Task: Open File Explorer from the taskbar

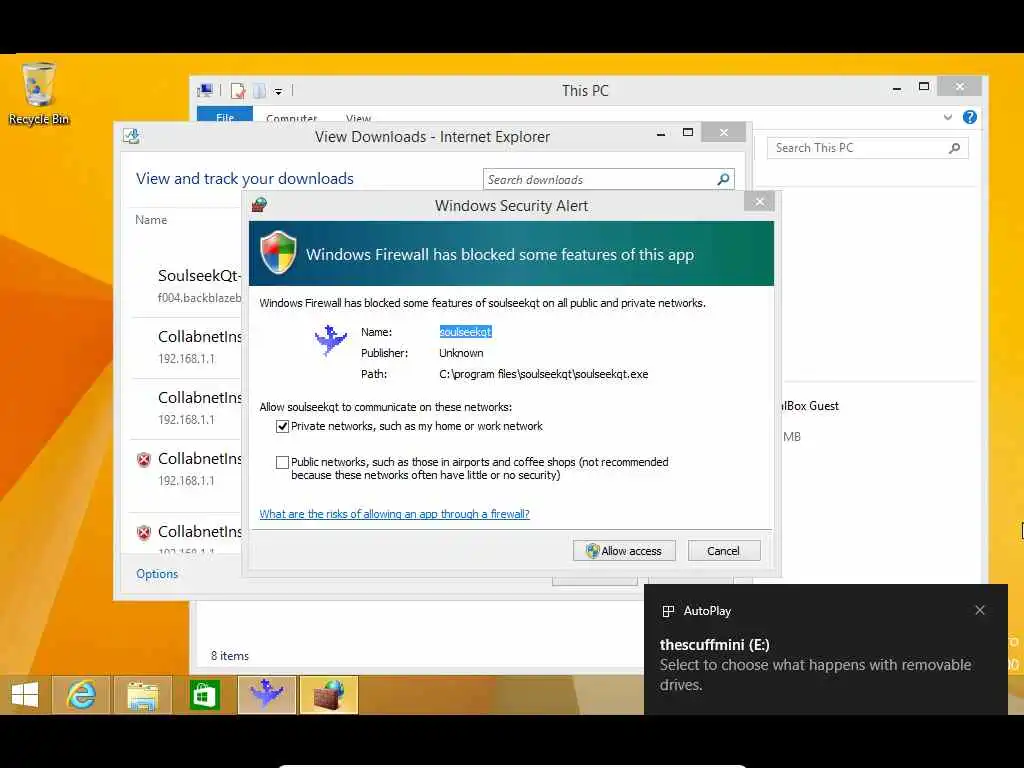Action: (x=142, y=694)
